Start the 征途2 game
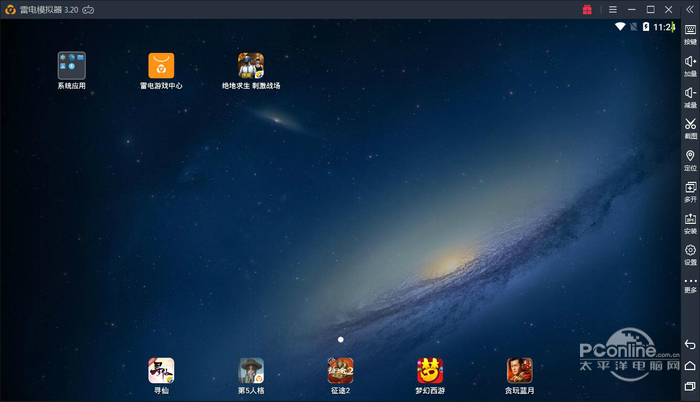The height and width of the screenshot is (402, 700). coord(341,370)
